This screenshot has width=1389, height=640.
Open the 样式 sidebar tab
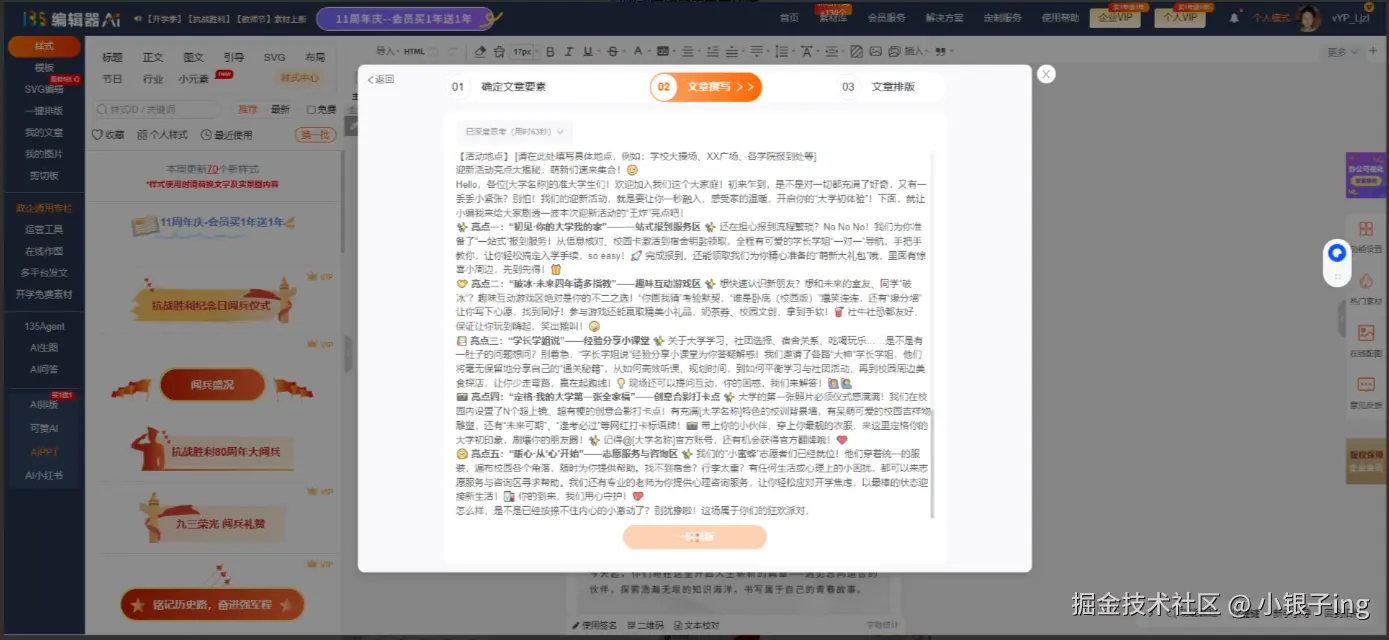click(x=44, y=46)
